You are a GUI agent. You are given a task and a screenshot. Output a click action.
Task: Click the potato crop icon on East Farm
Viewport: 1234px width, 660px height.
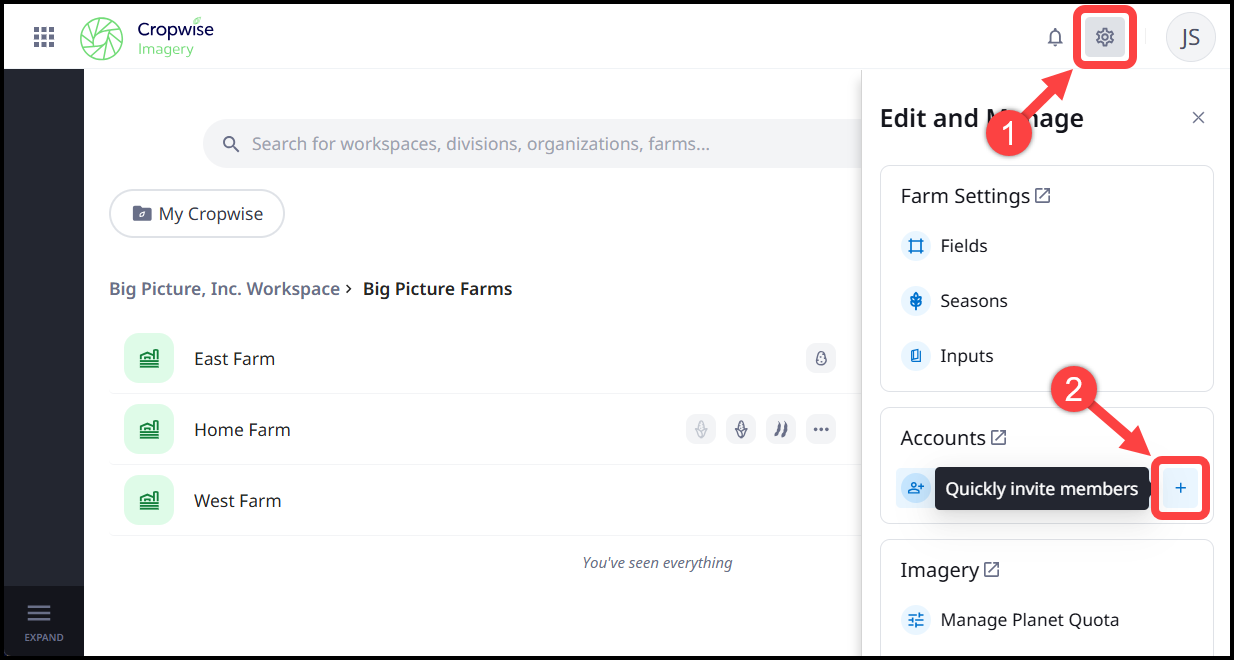(x=821, y=358)
